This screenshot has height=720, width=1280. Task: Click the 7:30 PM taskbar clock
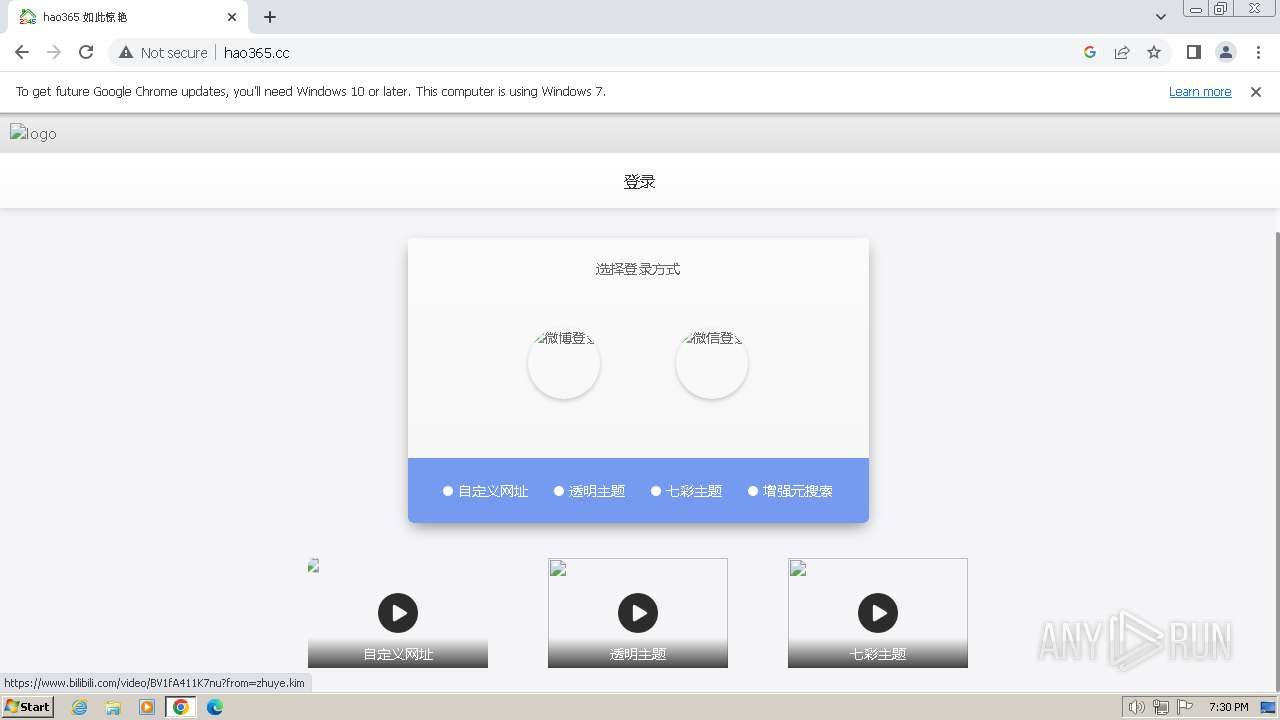coord(1228,707)
